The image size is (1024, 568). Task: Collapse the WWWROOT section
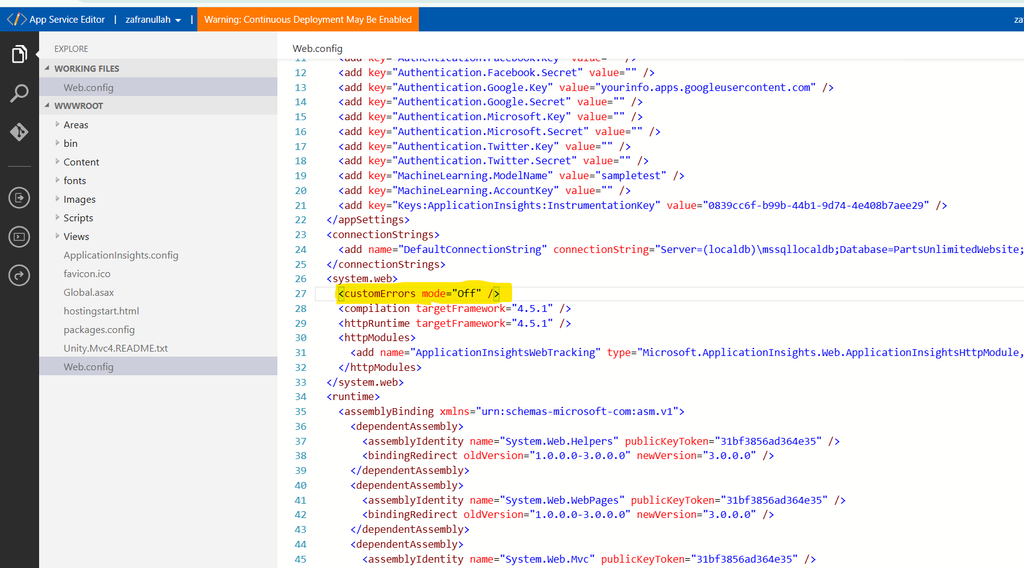coord(47,105)
